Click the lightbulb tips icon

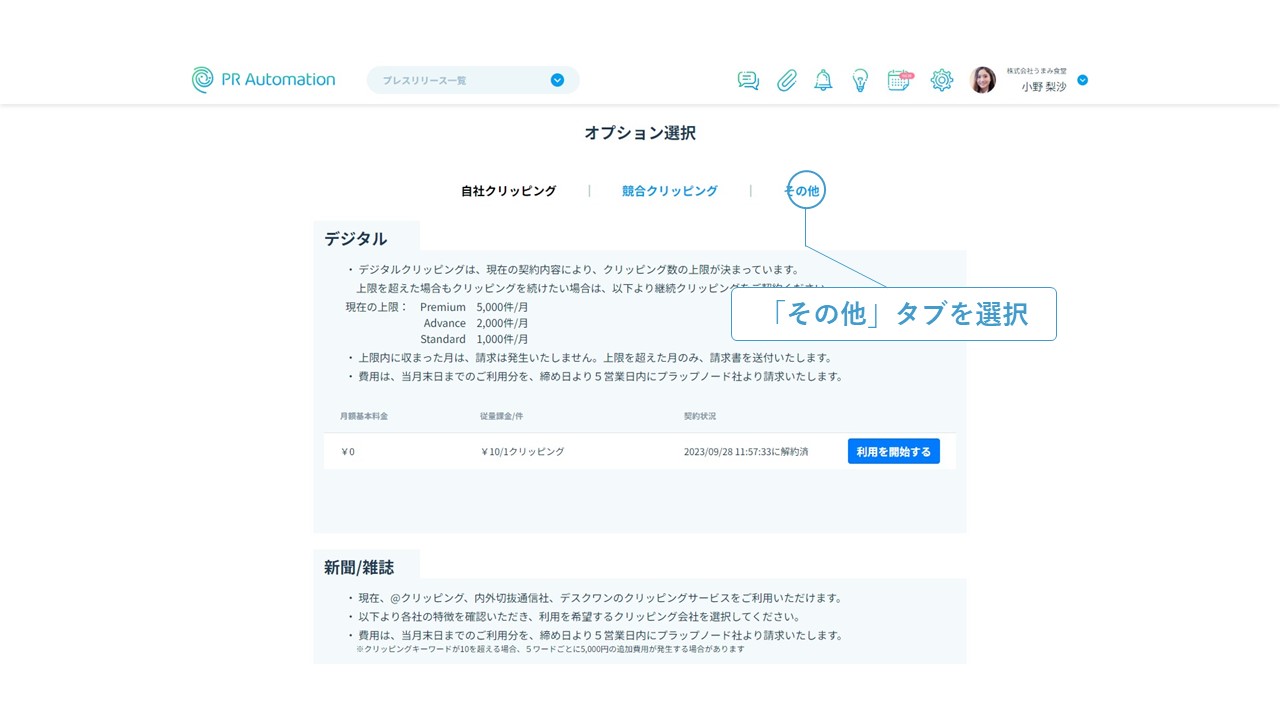point(860,81)
